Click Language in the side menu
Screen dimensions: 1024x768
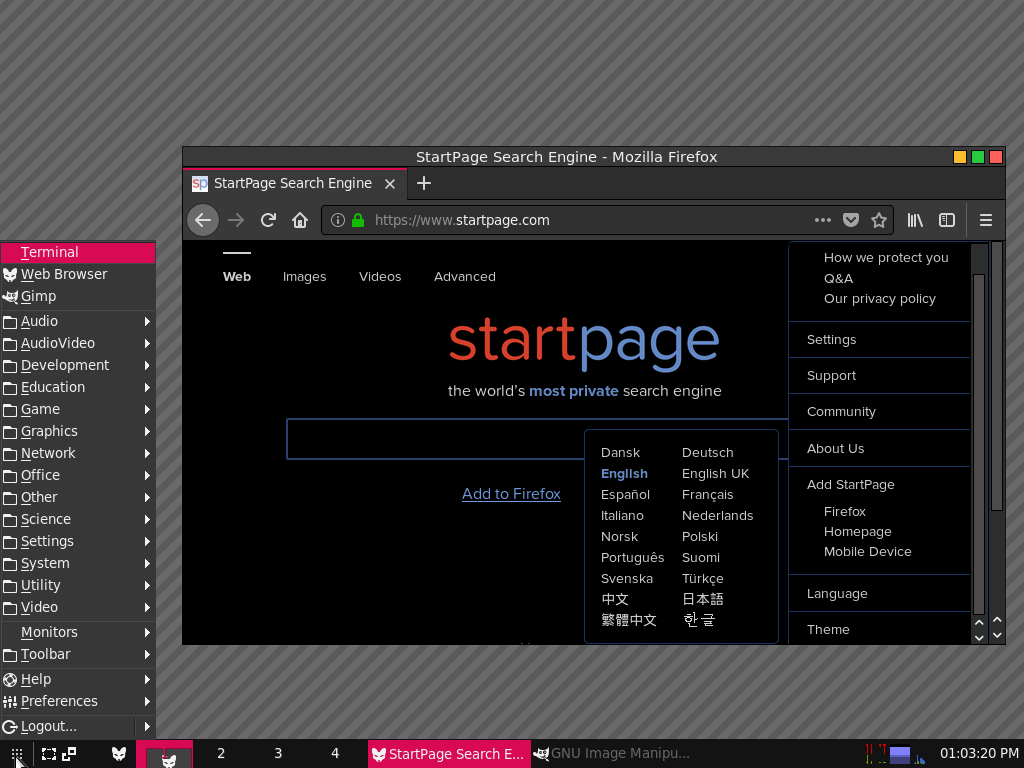coord(879,594)
